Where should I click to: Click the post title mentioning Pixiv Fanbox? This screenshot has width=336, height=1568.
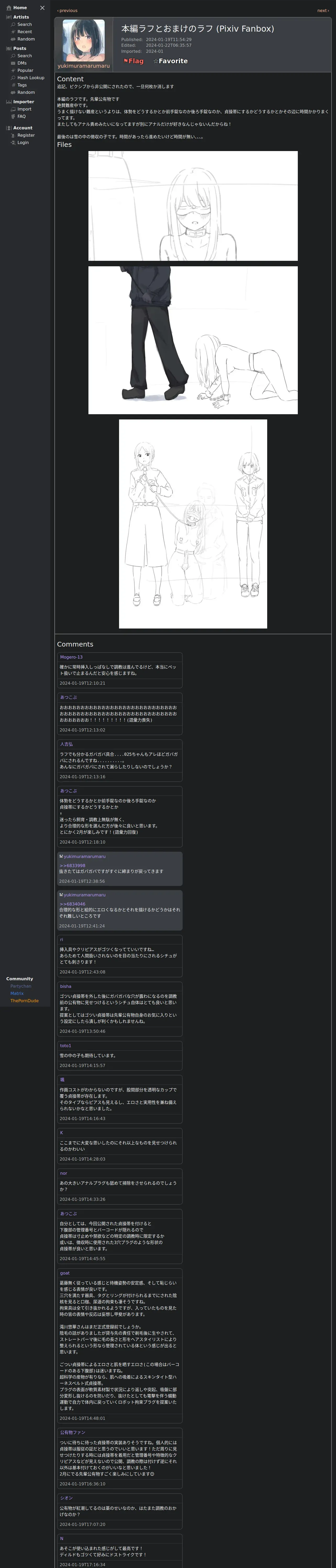click(198, 28)
